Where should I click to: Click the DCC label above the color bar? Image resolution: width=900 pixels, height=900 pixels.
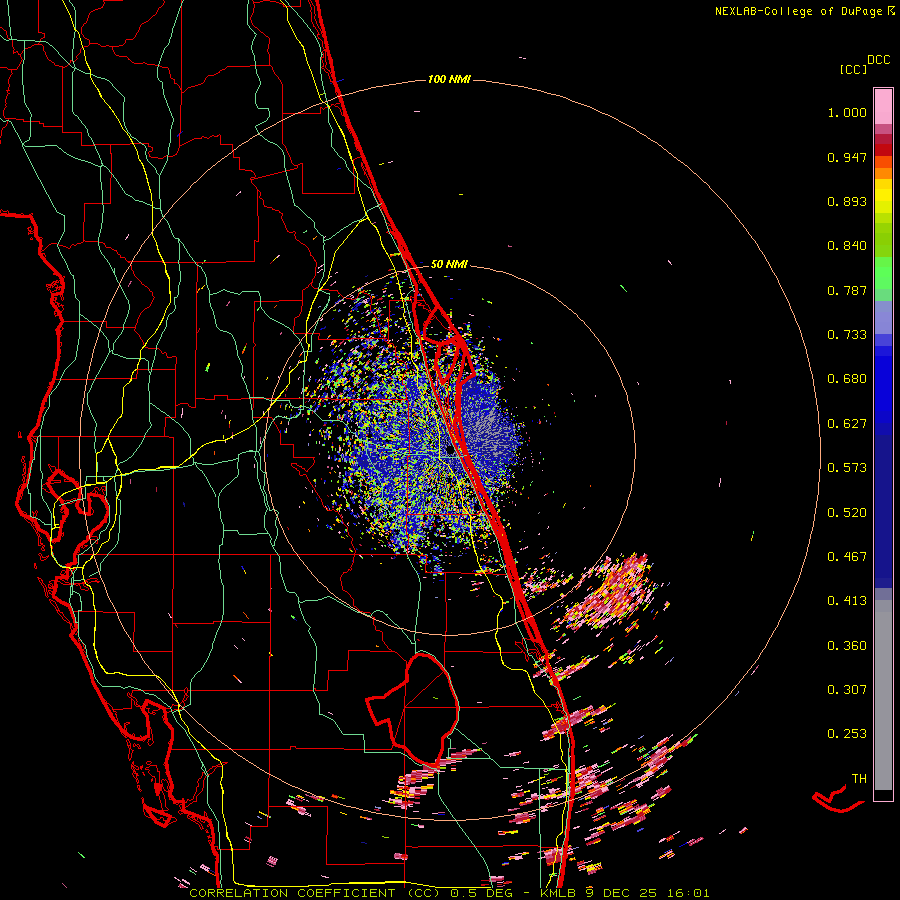coord(878,60)
